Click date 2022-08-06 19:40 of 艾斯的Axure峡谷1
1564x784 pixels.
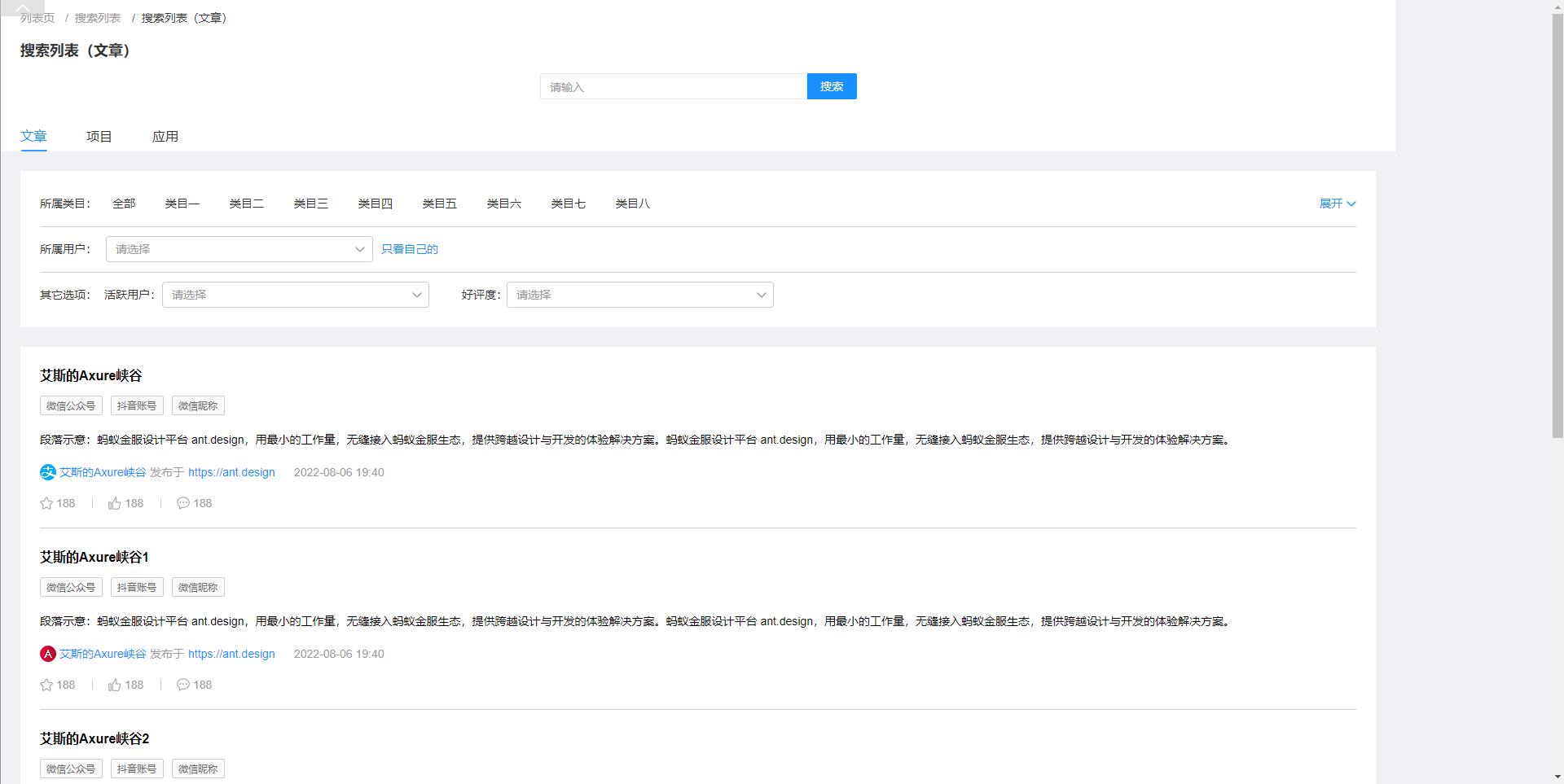(x=339, y=654)
